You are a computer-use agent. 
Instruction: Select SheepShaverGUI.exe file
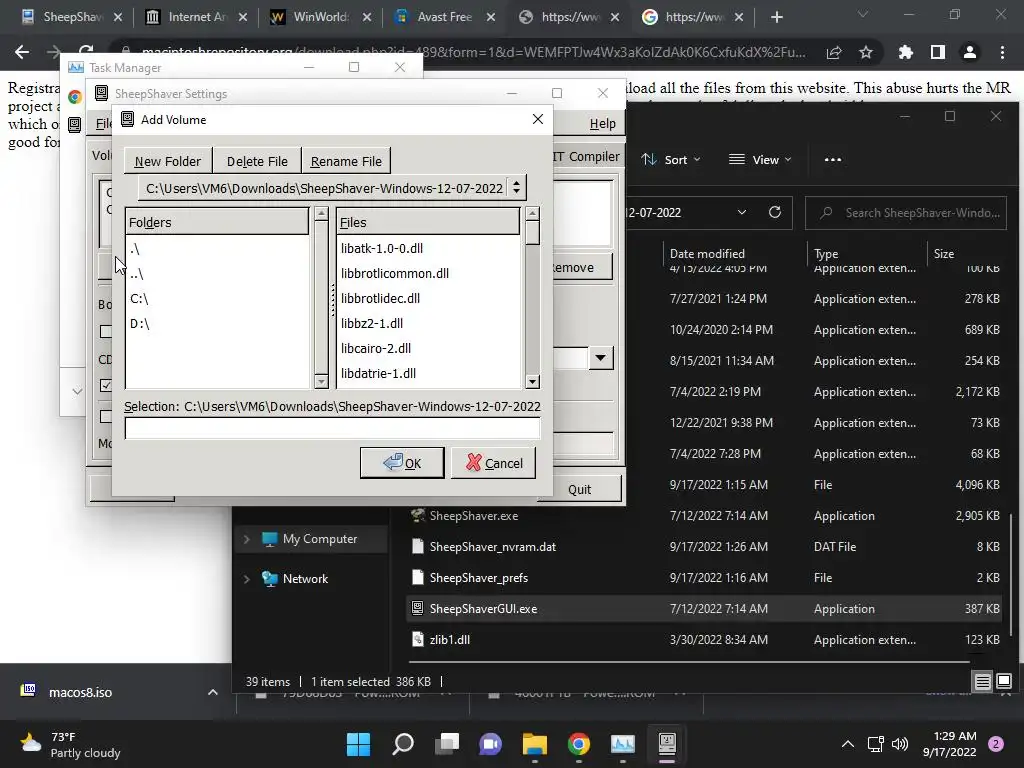click(x=483, y=609)
